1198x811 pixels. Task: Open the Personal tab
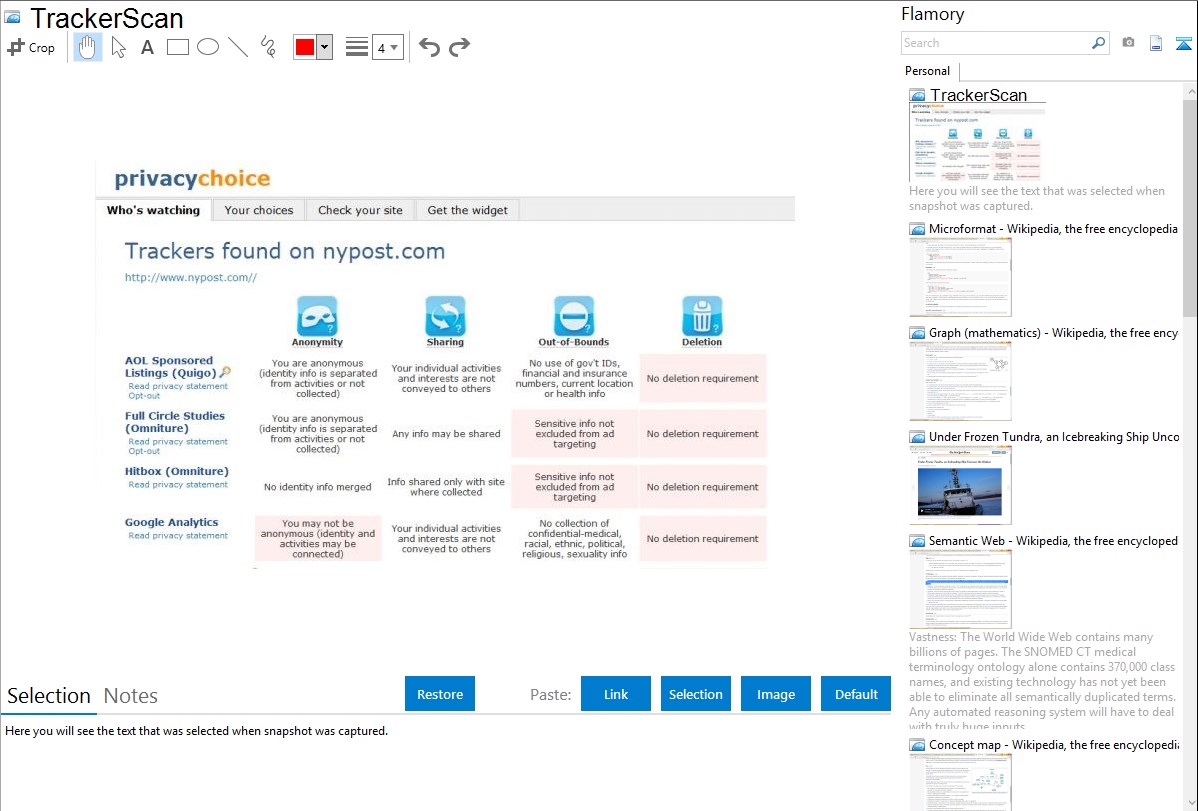[928, 71]
